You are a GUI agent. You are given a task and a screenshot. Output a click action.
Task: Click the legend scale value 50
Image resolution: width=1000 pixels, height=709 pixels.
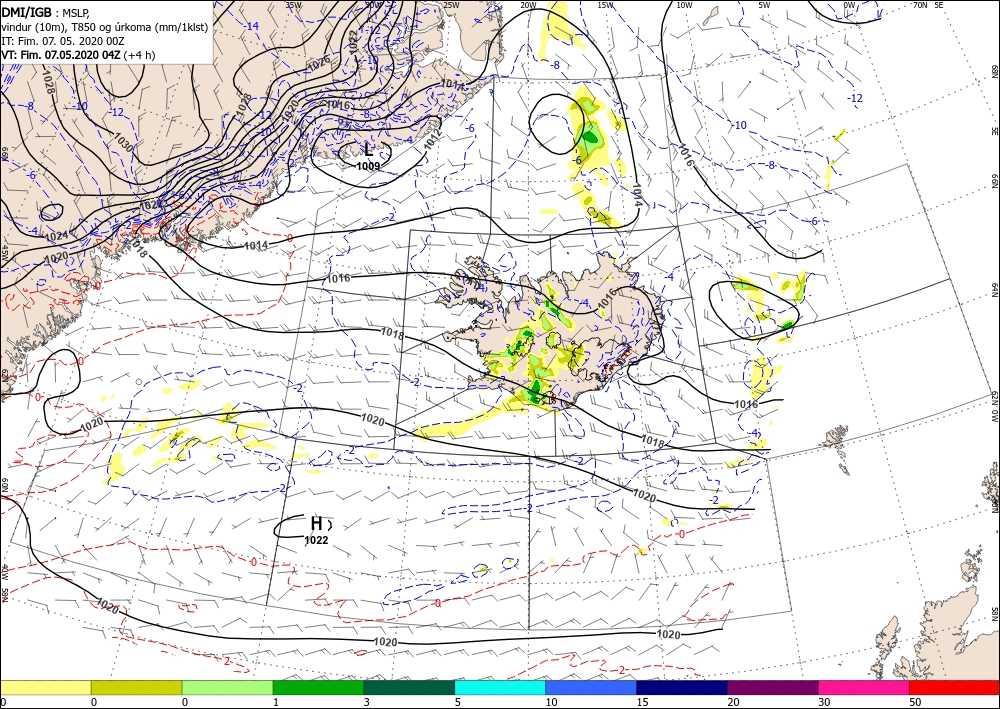tap(915, 702)
